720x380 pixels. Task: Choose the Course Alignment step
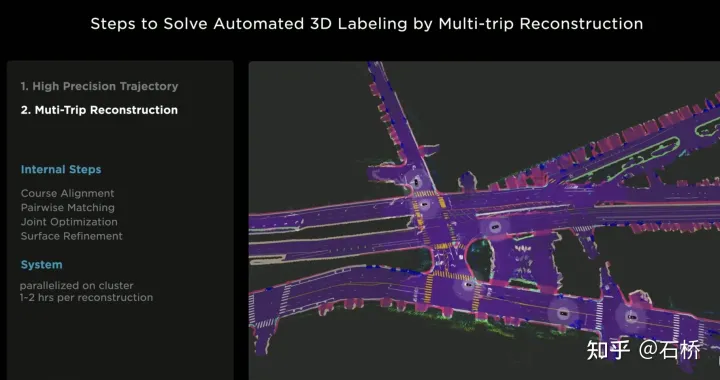(x=68, y=193)
